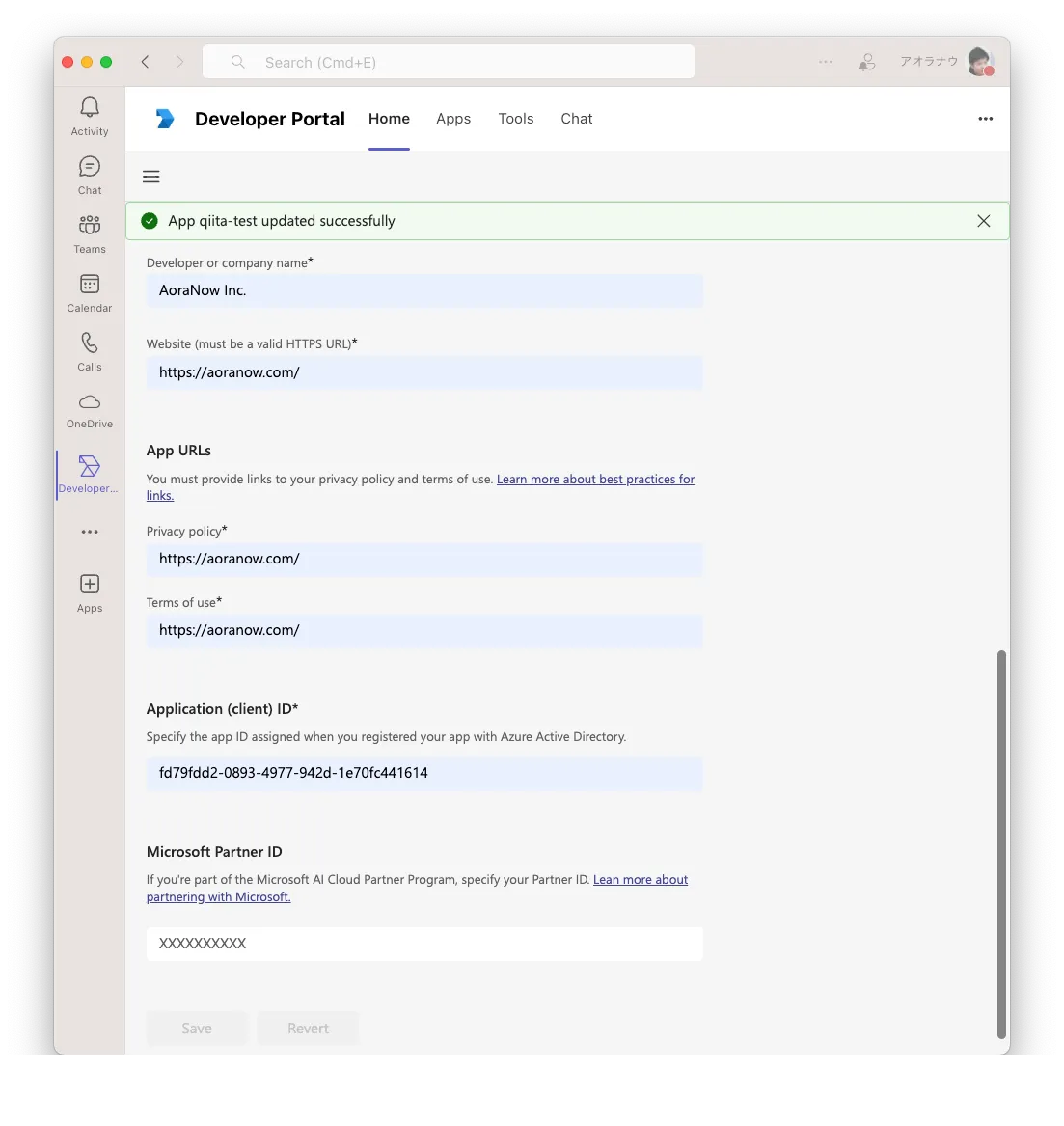
Task: Click the アオラナウ username text
Action: pyautogui.click(x=929, y=62)
